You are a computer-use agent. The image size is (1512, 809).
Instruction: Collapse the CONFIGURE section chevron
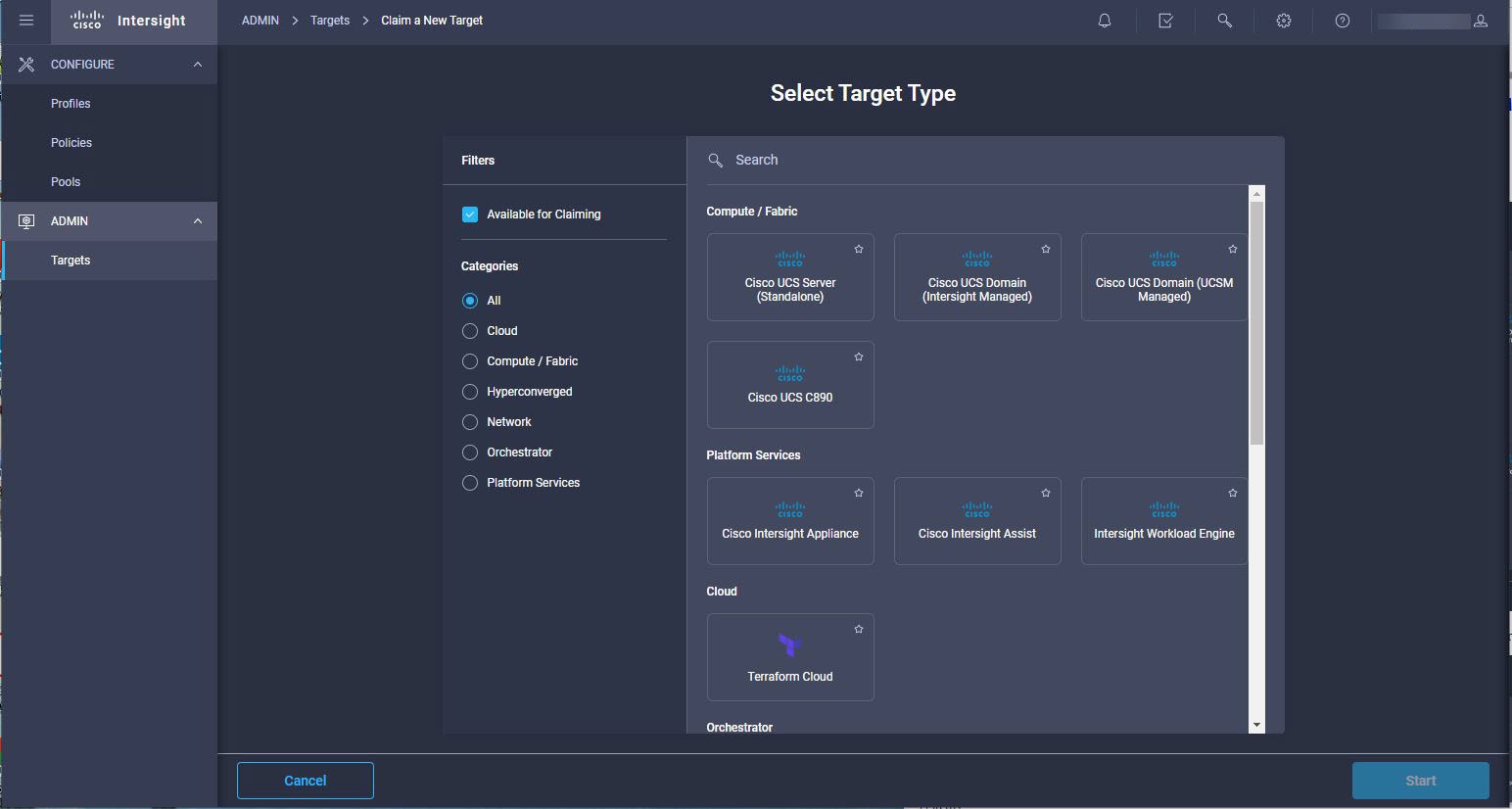tap(198, 64)
